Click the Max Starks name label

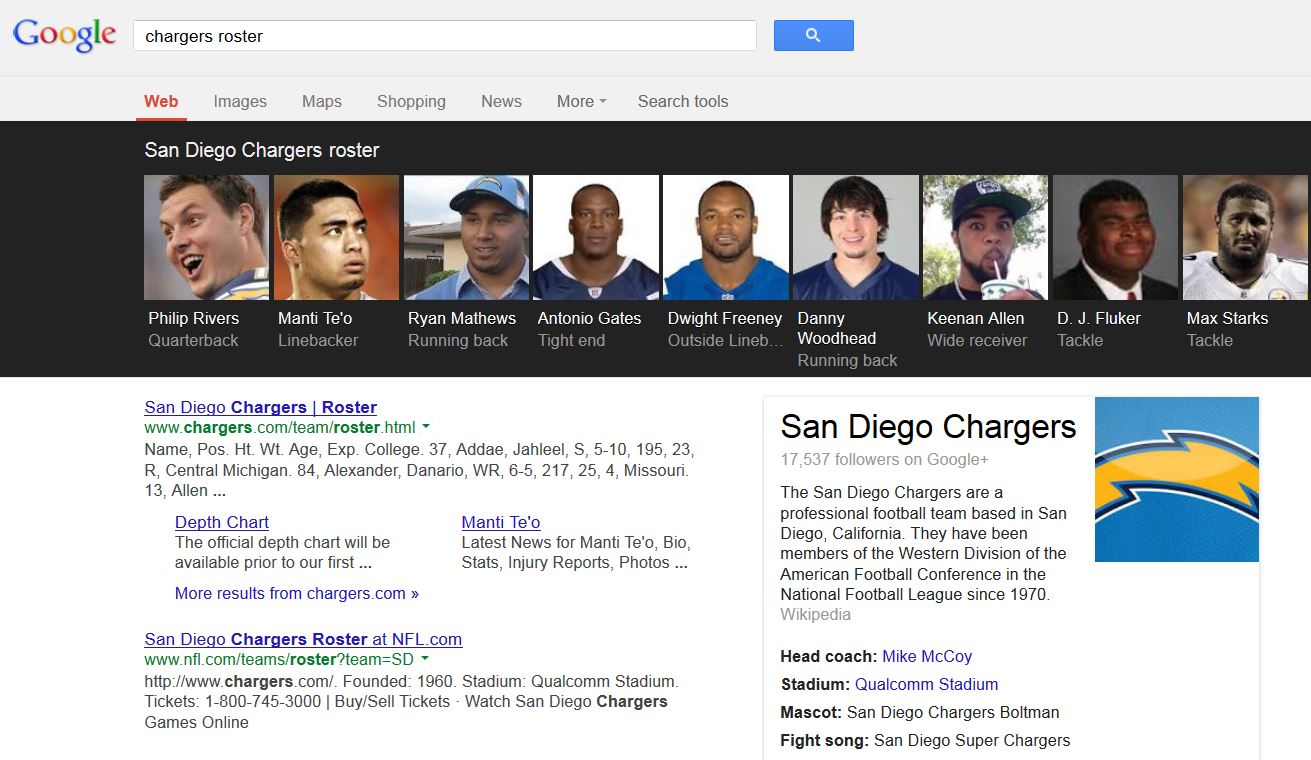(1227, 318)
